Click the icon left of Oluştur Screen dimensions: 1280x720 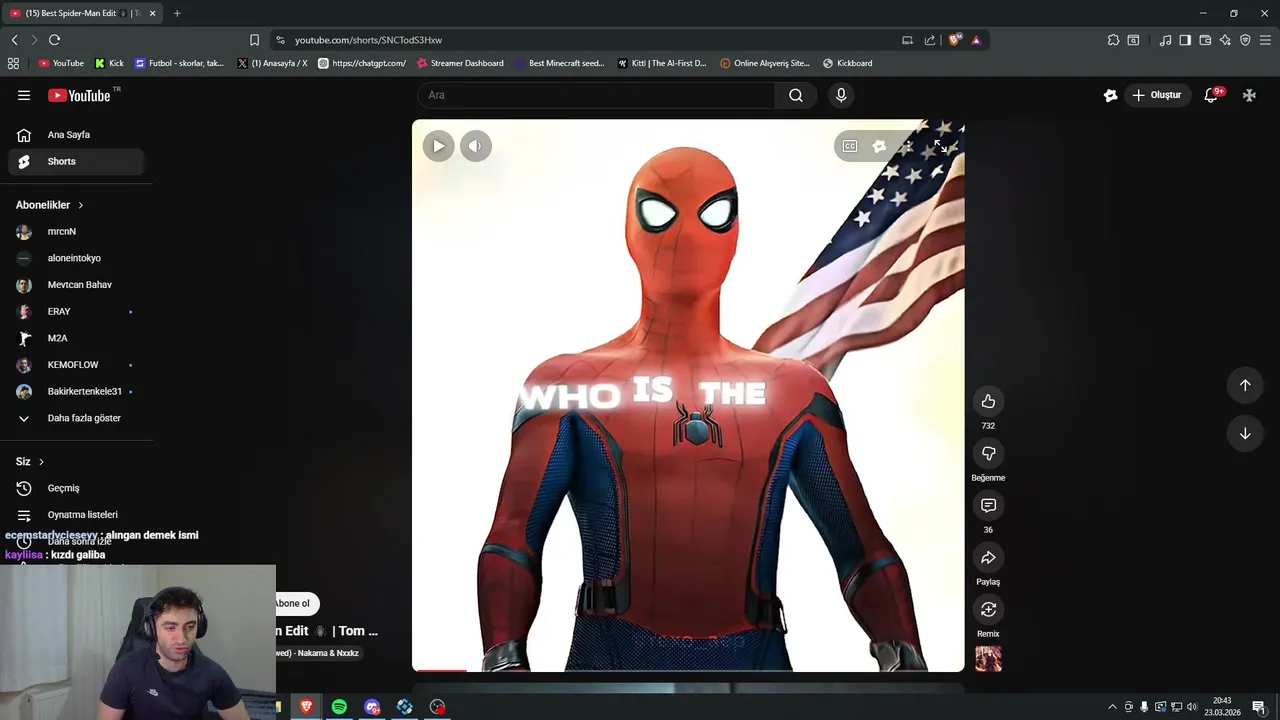click(1110, 95)
